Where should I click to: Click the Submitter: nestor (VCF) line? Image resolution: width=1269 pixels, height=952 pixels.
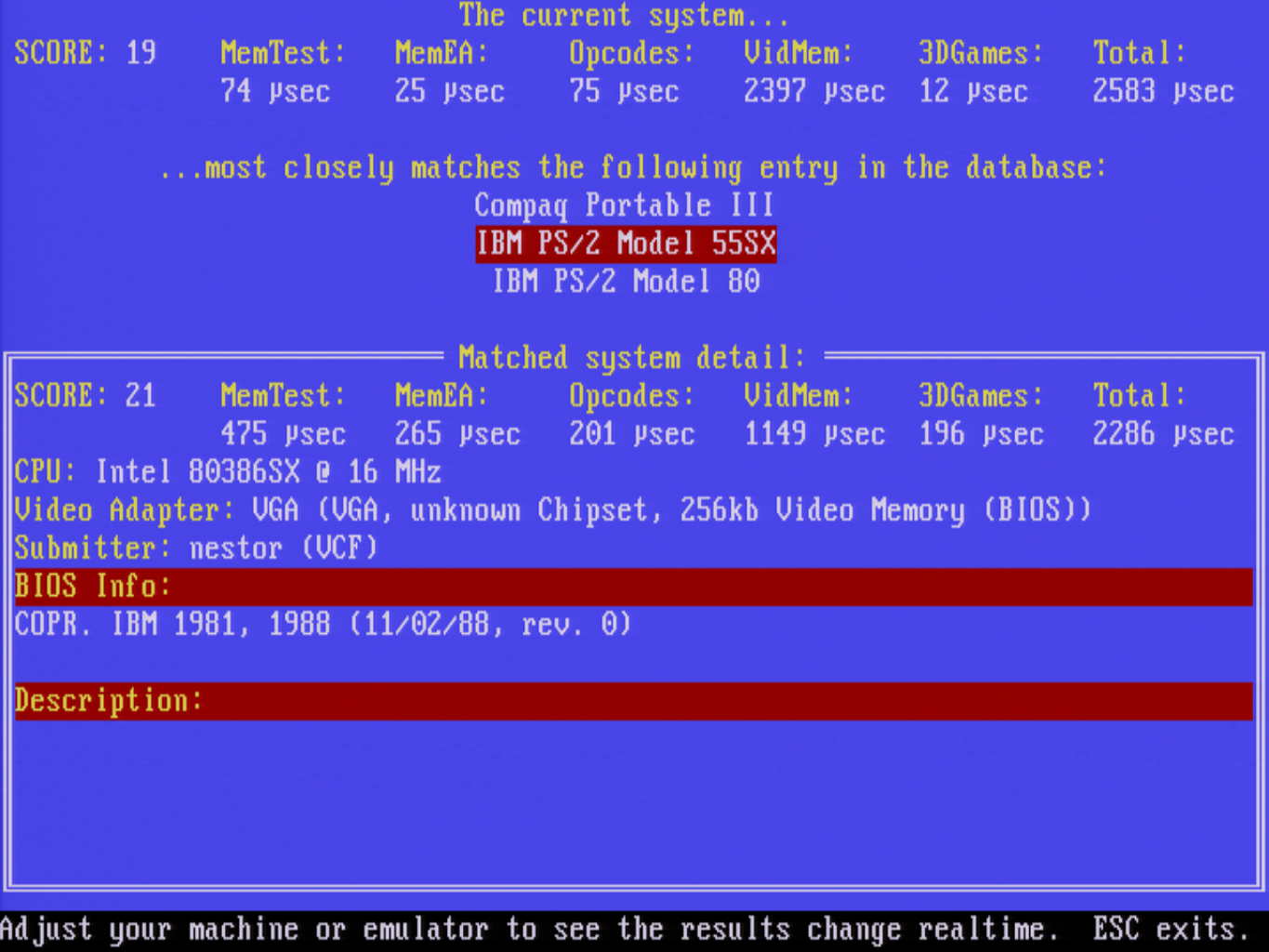pos(196,549)
